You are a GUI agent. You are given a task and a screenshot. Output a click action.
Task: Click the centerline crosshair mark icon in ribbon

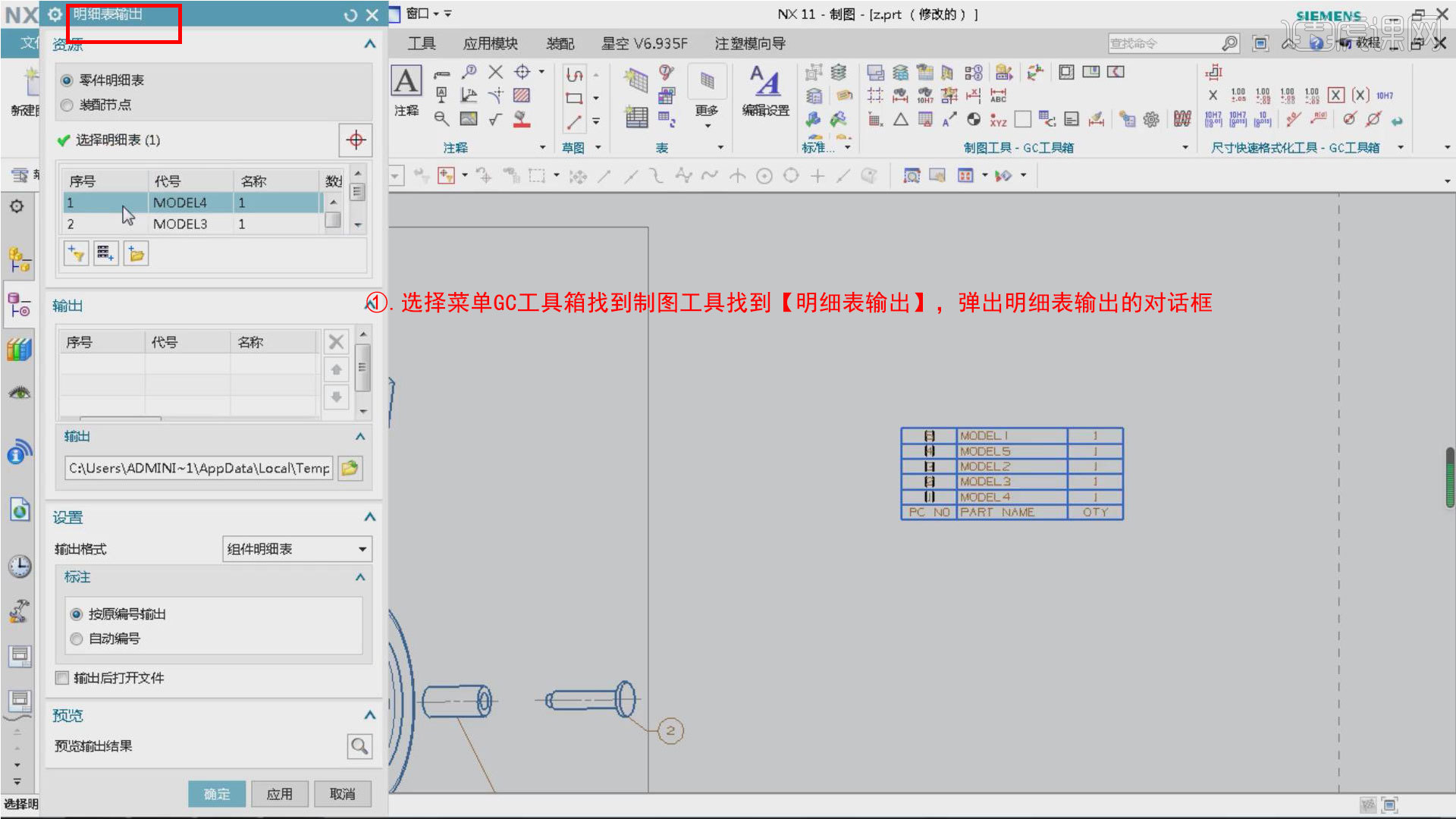pos(522,72)
